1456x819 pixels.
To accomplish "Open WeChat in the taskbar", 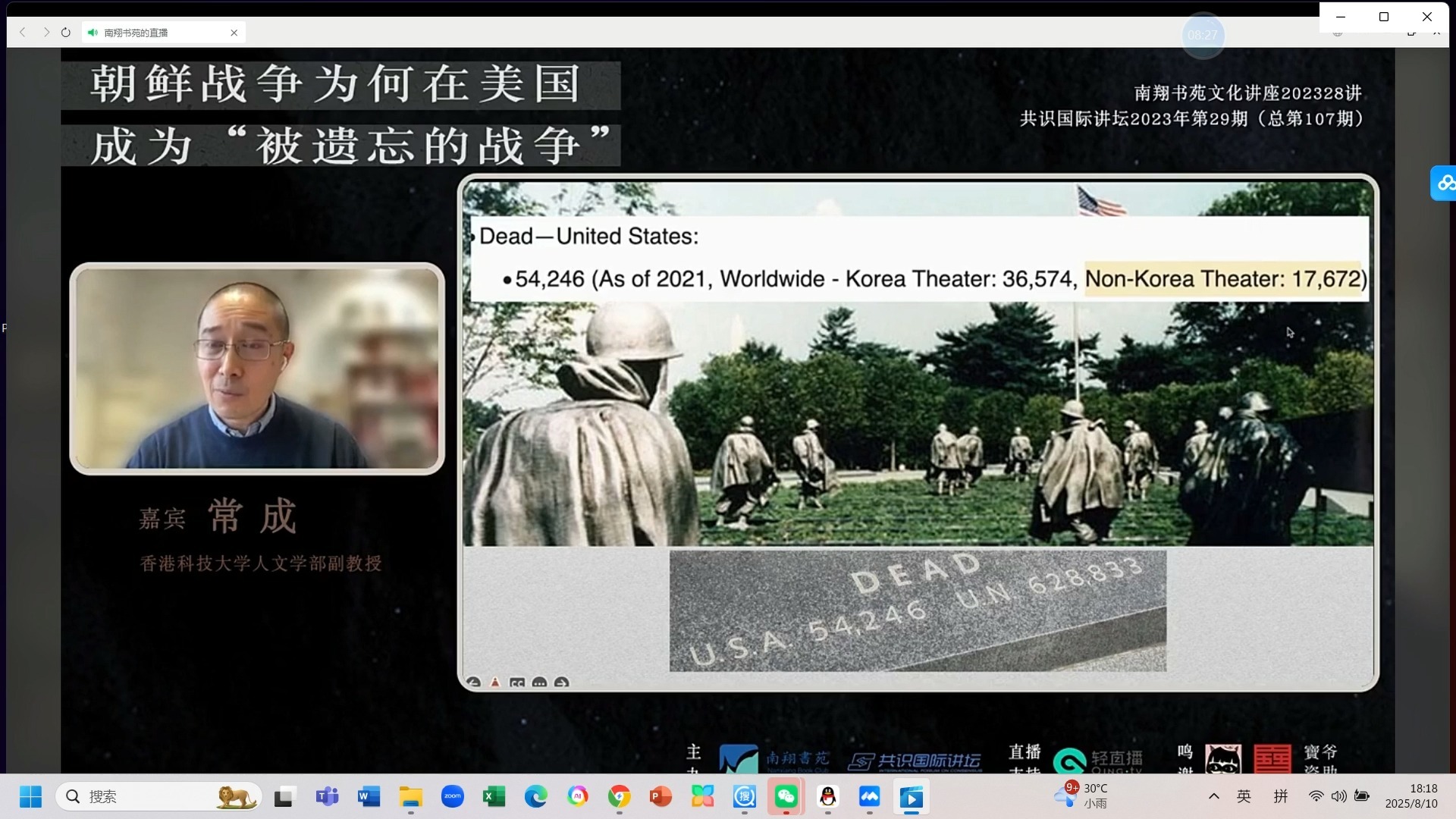I will click(786, 796).
